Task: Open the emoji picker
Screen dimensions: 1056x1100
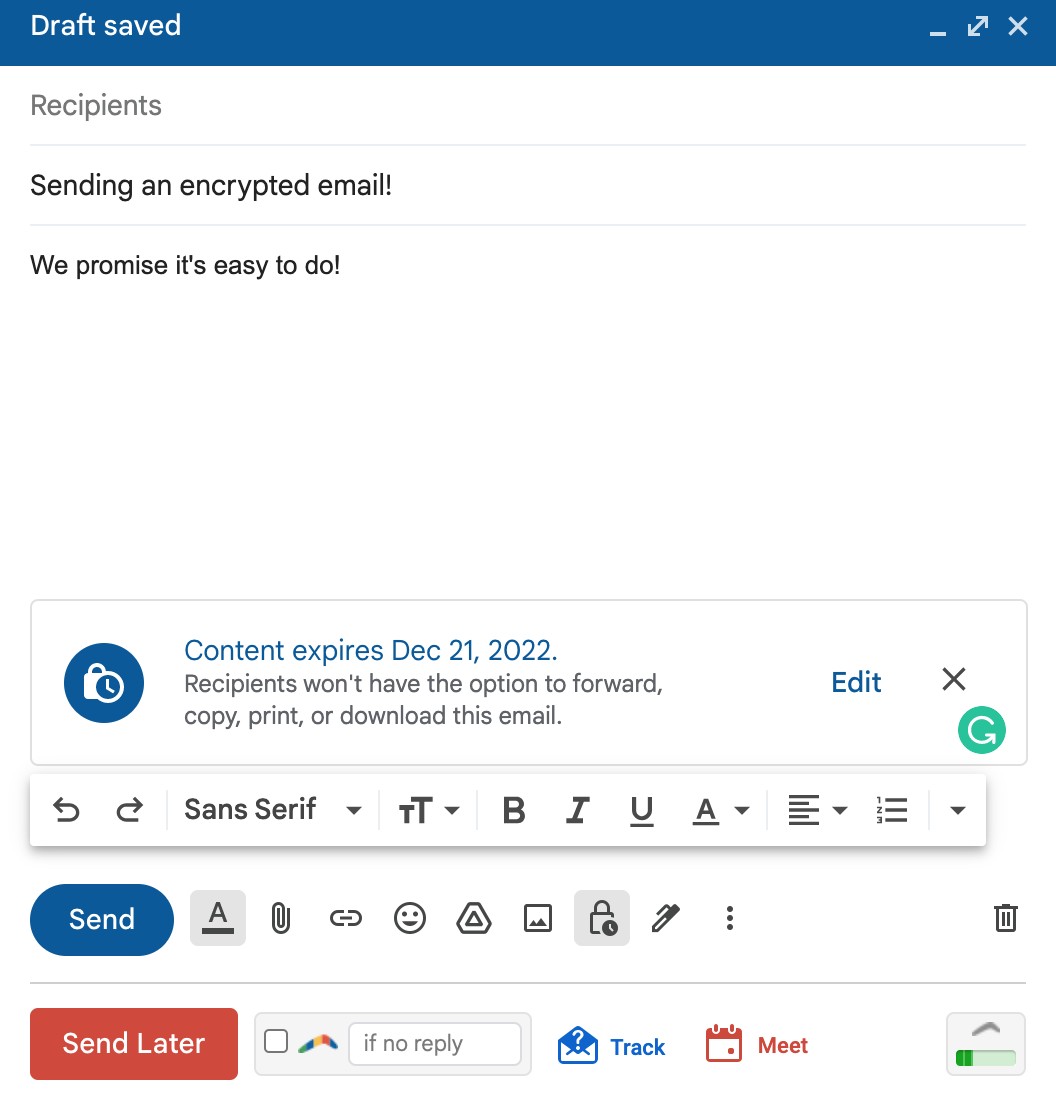Action: [x=409, y=918]
